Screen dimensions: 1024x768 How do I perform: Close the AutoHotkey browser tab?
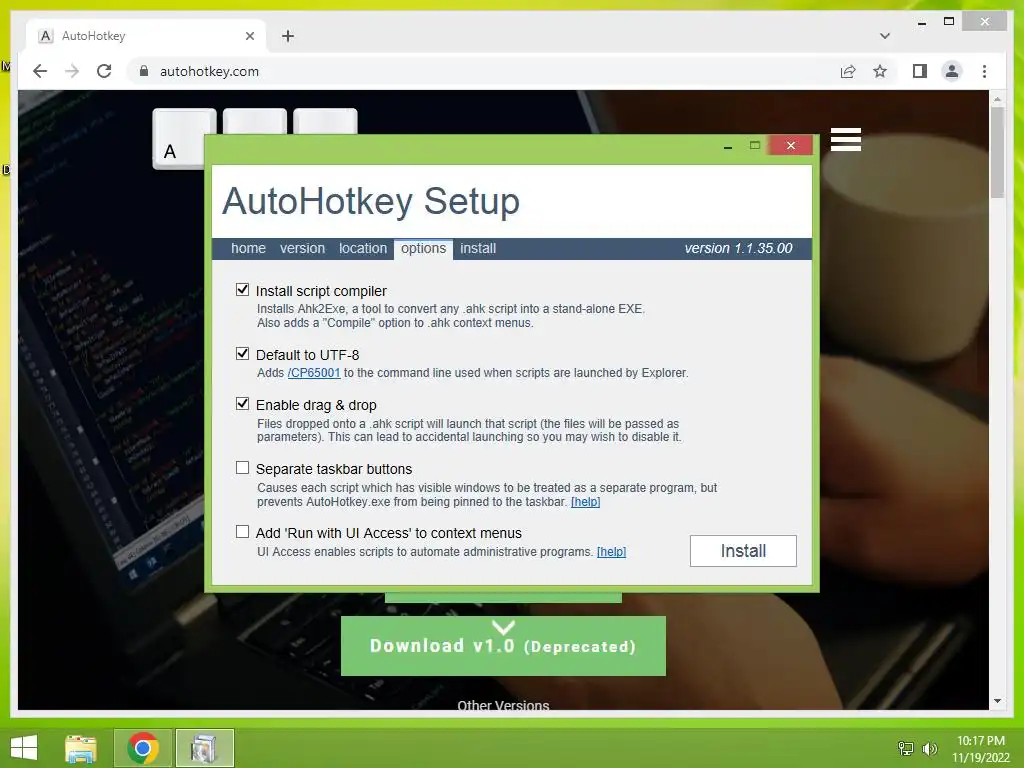tap(249, 36)
